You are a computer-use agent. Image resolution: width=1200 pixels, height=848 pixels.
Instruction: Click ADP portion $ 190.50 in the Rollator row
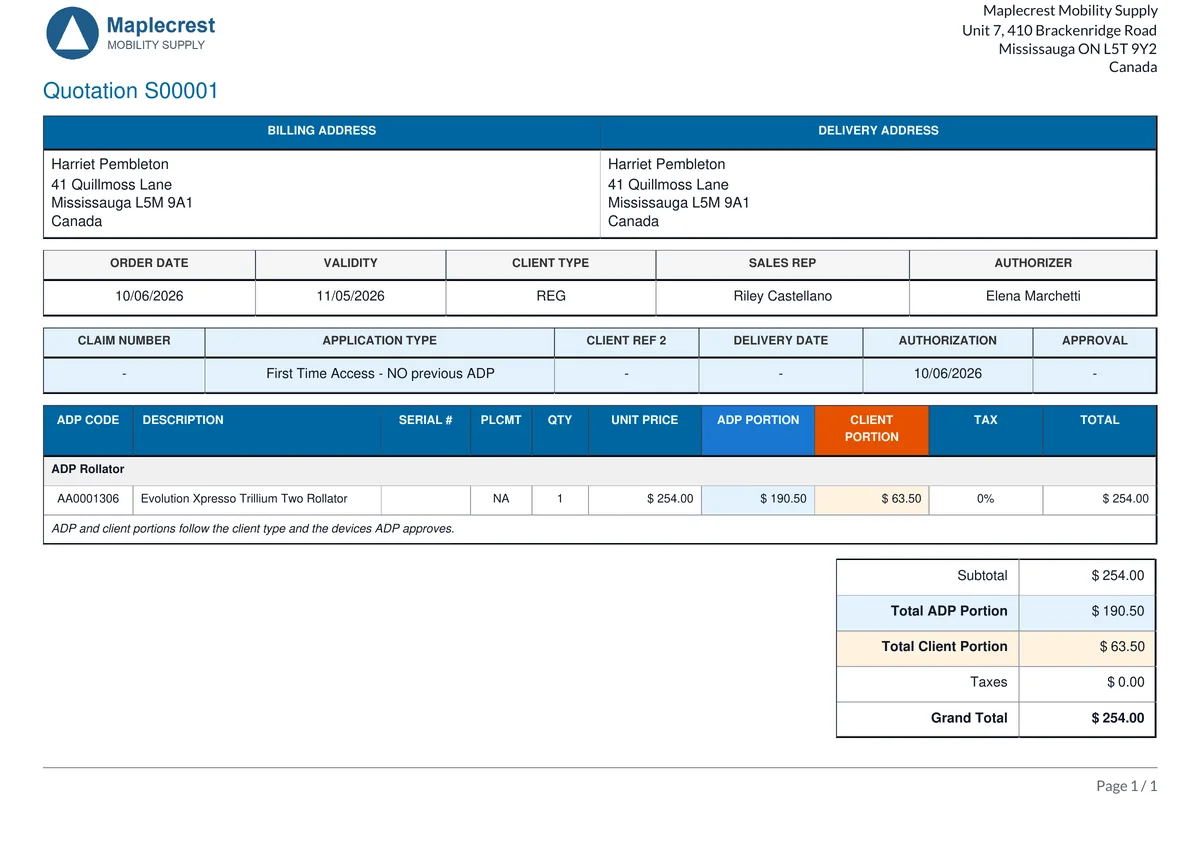[x=783, y=499]
